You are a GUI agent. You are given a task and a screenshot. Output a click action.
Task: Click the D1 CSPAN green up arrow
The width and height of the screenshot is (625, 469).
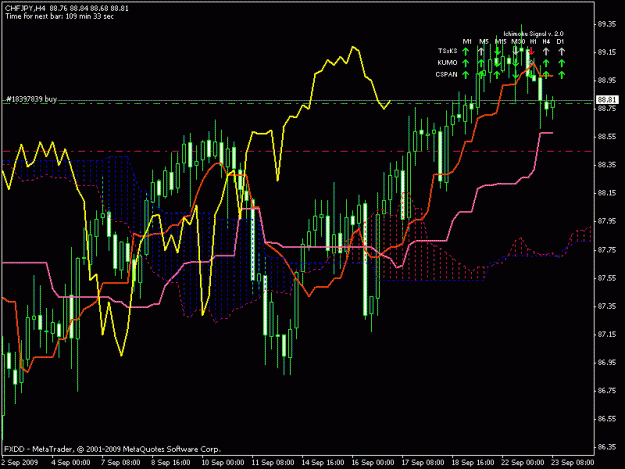point(562,75)
